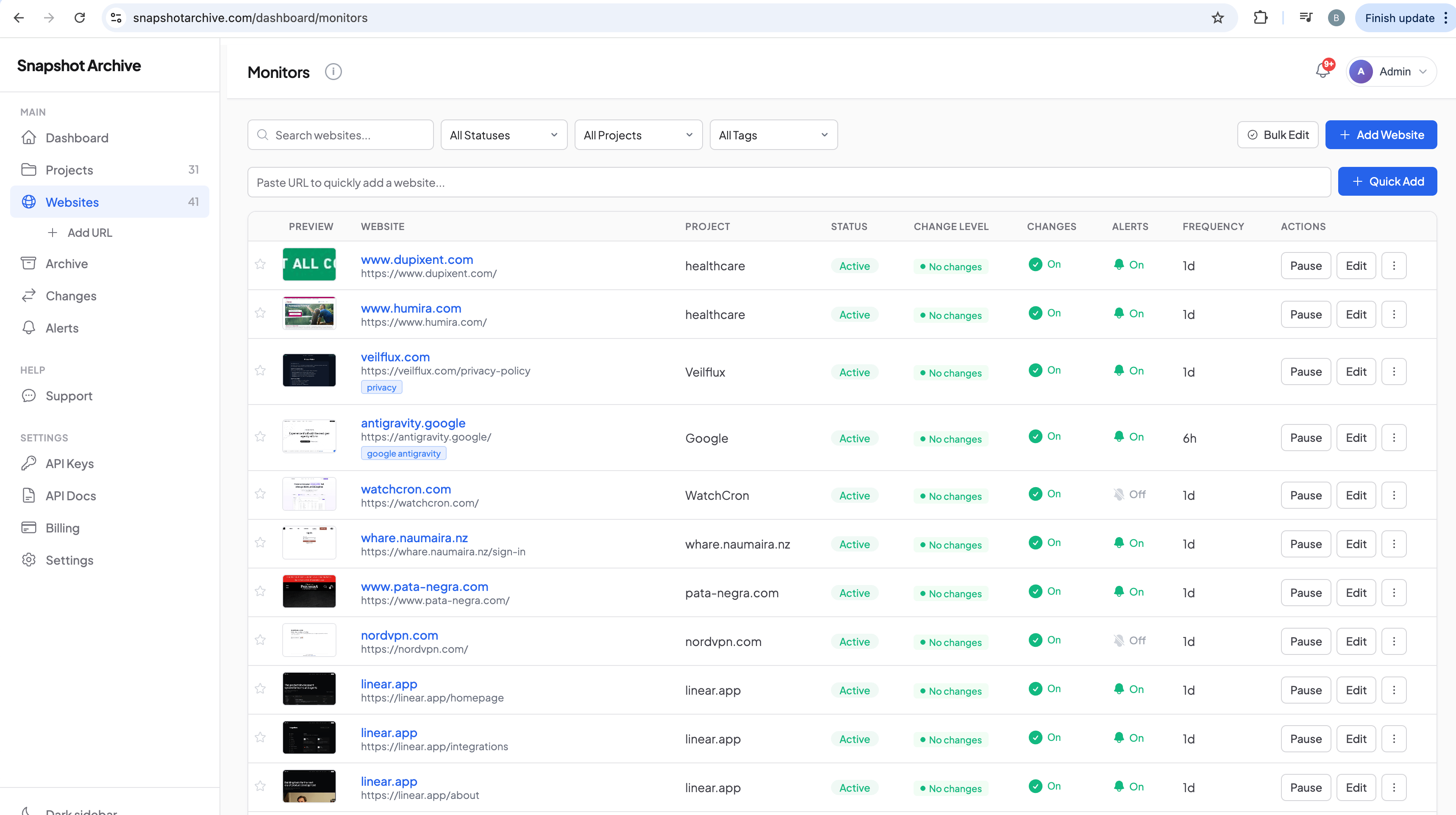Screen dimensions: 1456x815
Task: Open more options for www.humira.com
Action: tap(1394, 314)
